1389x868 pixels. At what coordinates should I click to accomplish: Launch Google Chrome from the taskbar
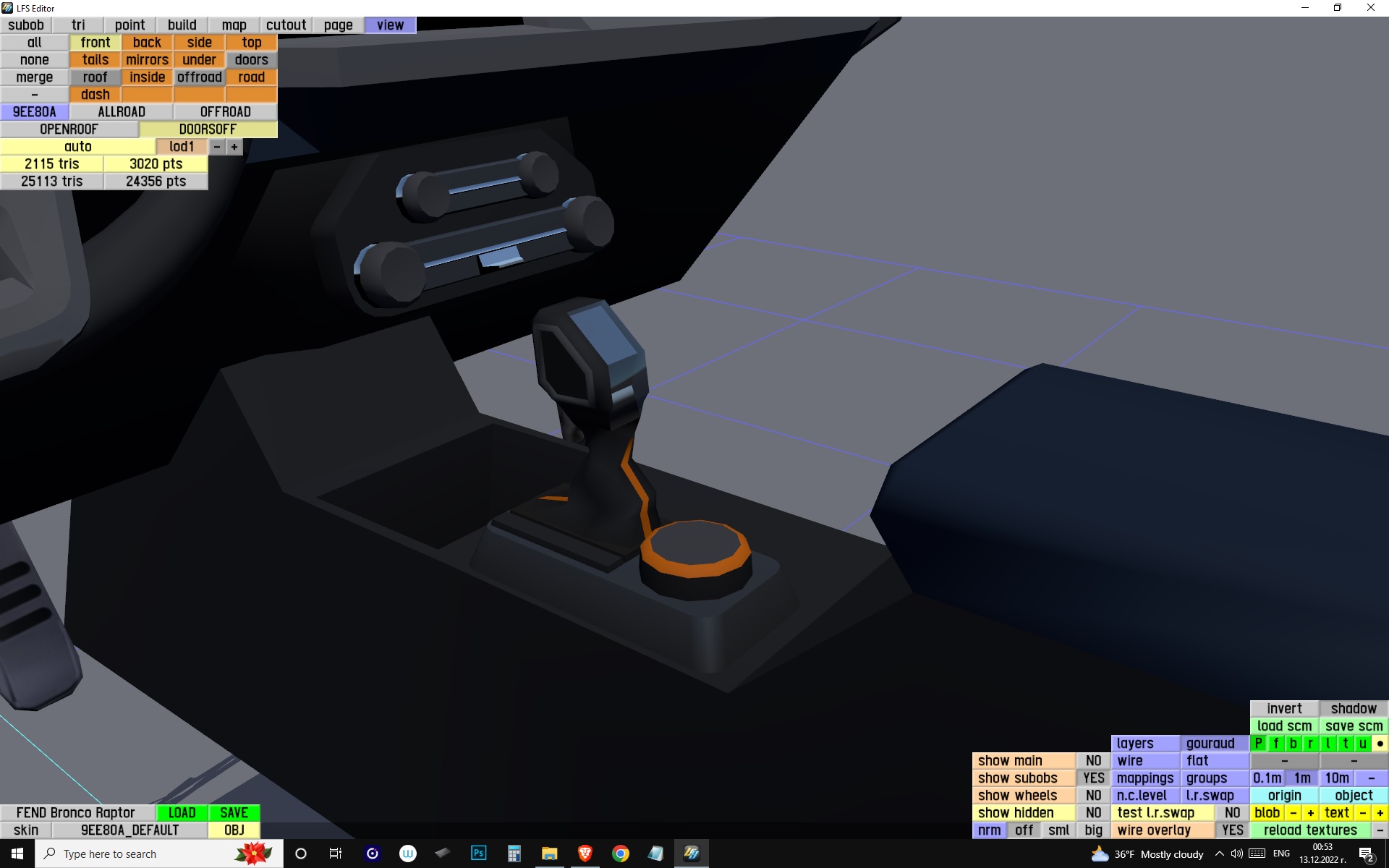(x=620, y=854)
